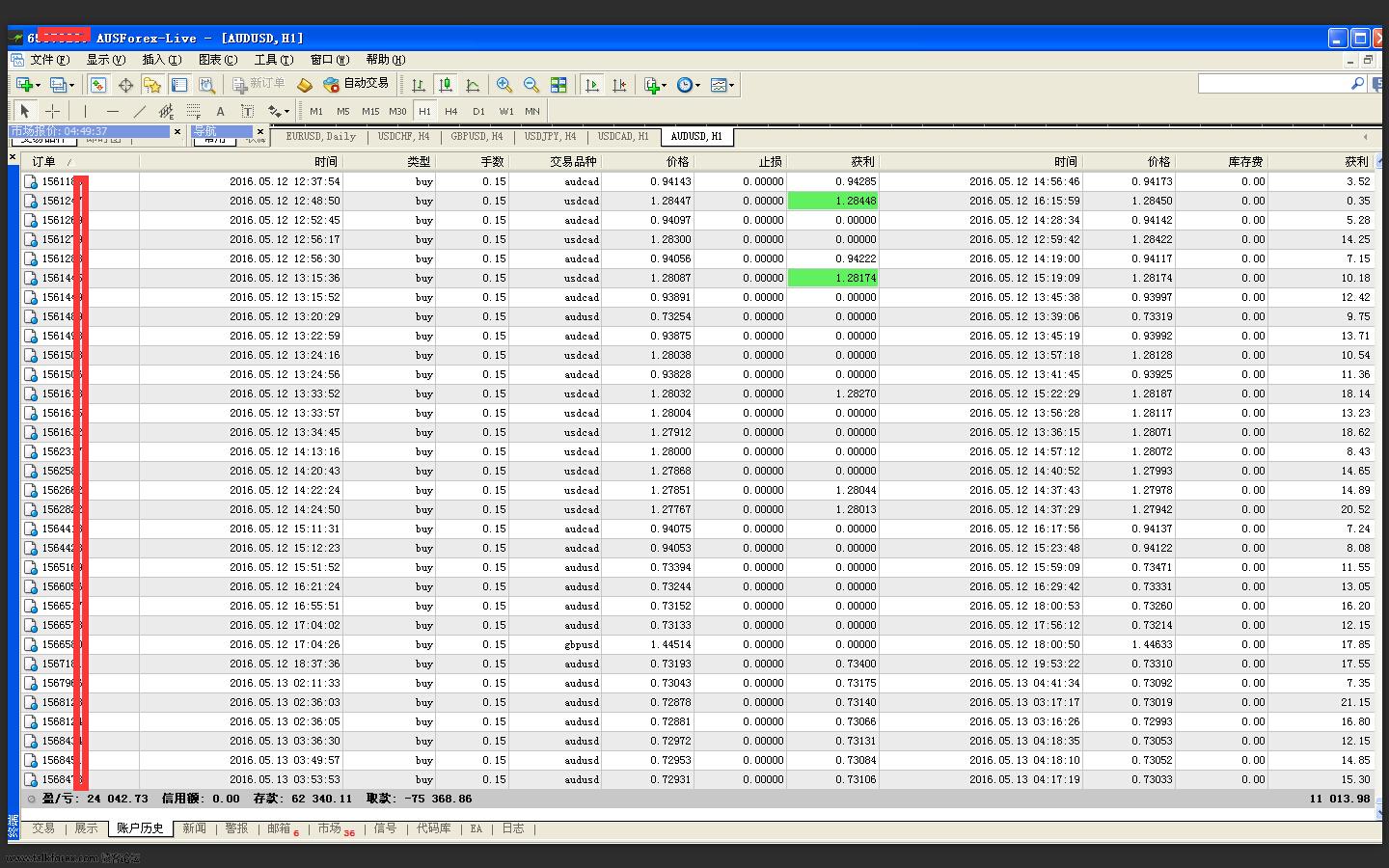
Task: Select the crosshair tool
Action: tap(53, 111)
